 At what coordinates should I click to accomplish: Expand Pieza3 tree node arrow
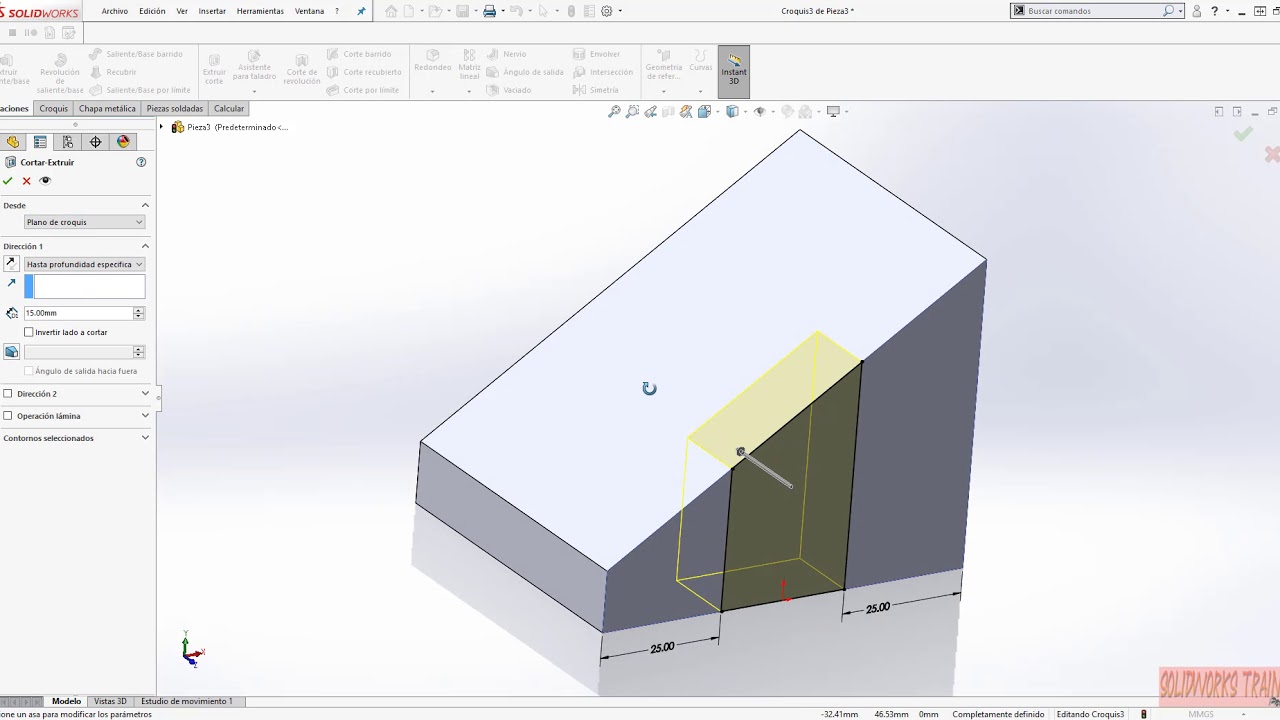(x=161, y=127)
